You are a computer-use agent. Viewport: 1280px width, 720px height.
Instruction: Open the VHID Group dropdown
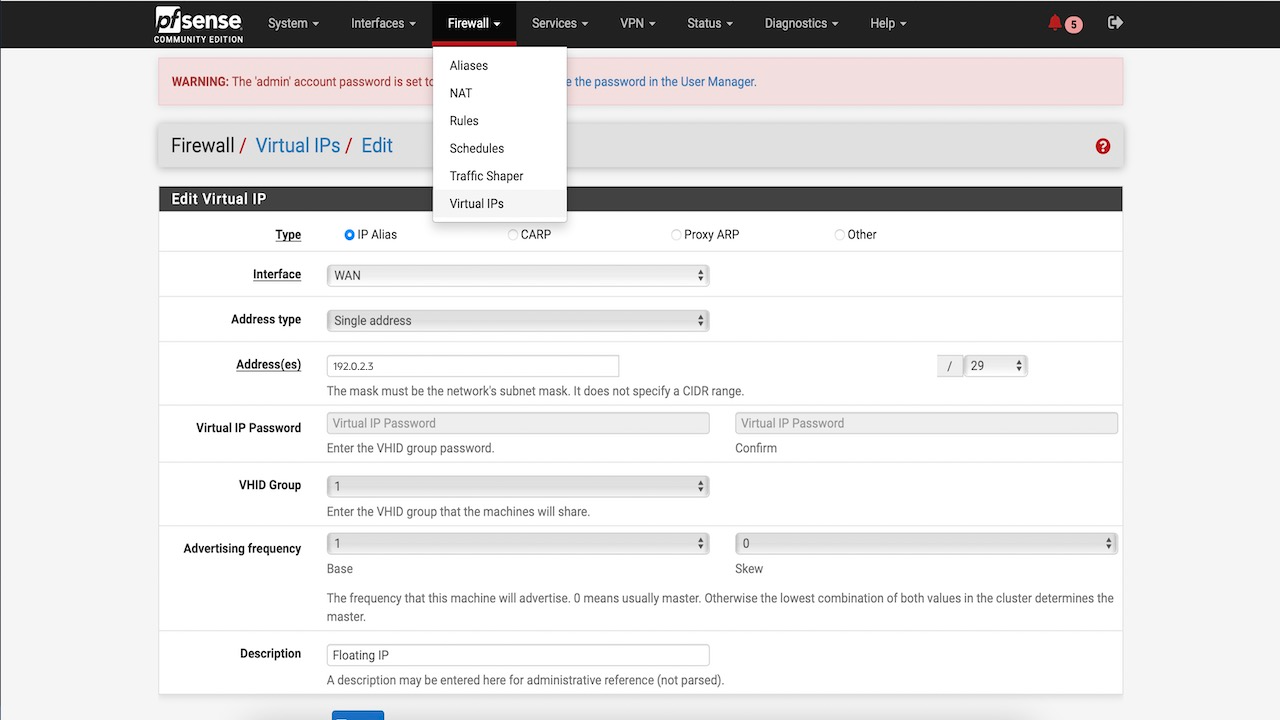click(x=517, y=486)
